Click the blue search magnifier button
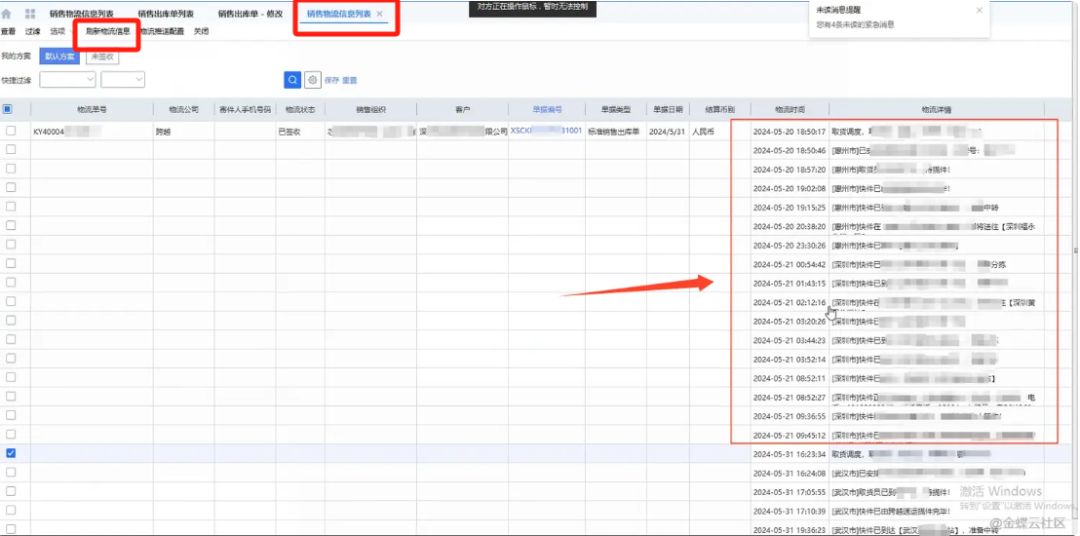Screen dimensions: 1080x536 292,80
